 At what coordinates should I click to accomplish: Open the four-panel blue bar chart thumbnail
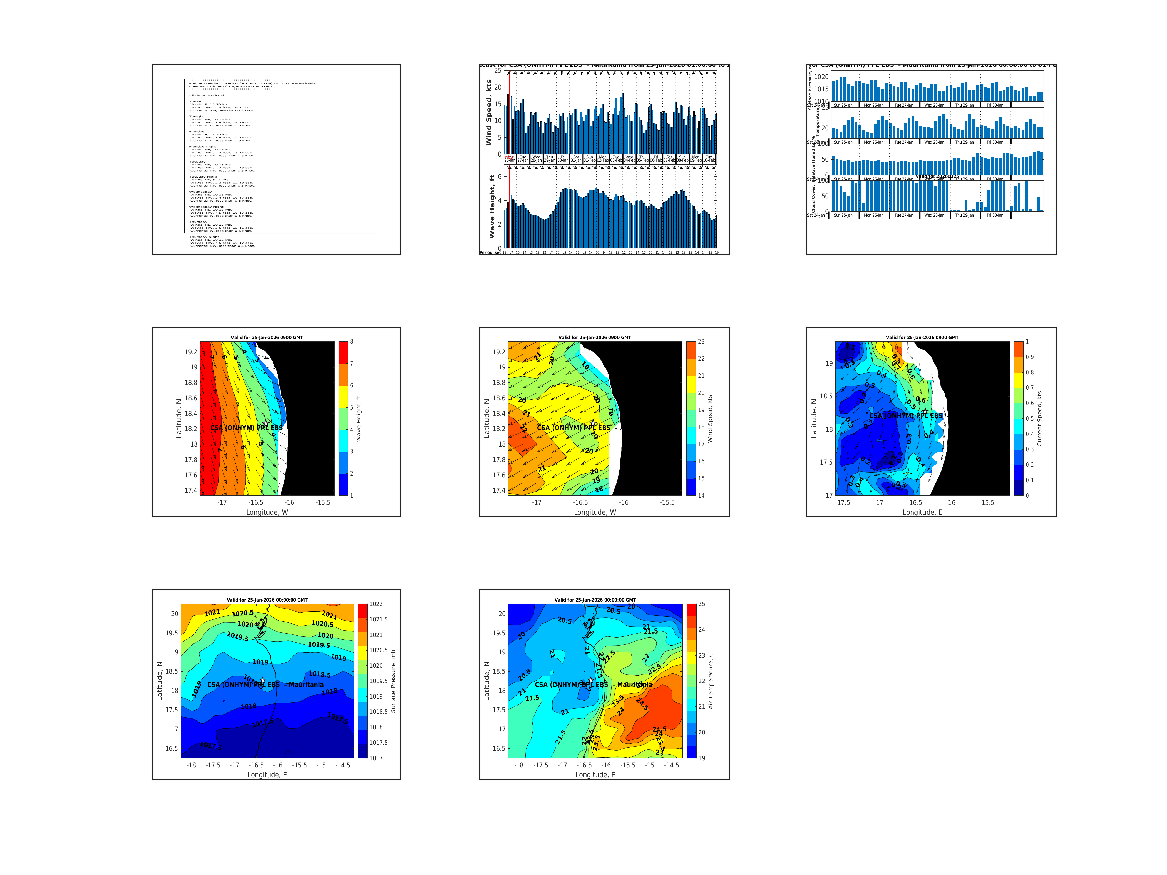tap(931, 160)
